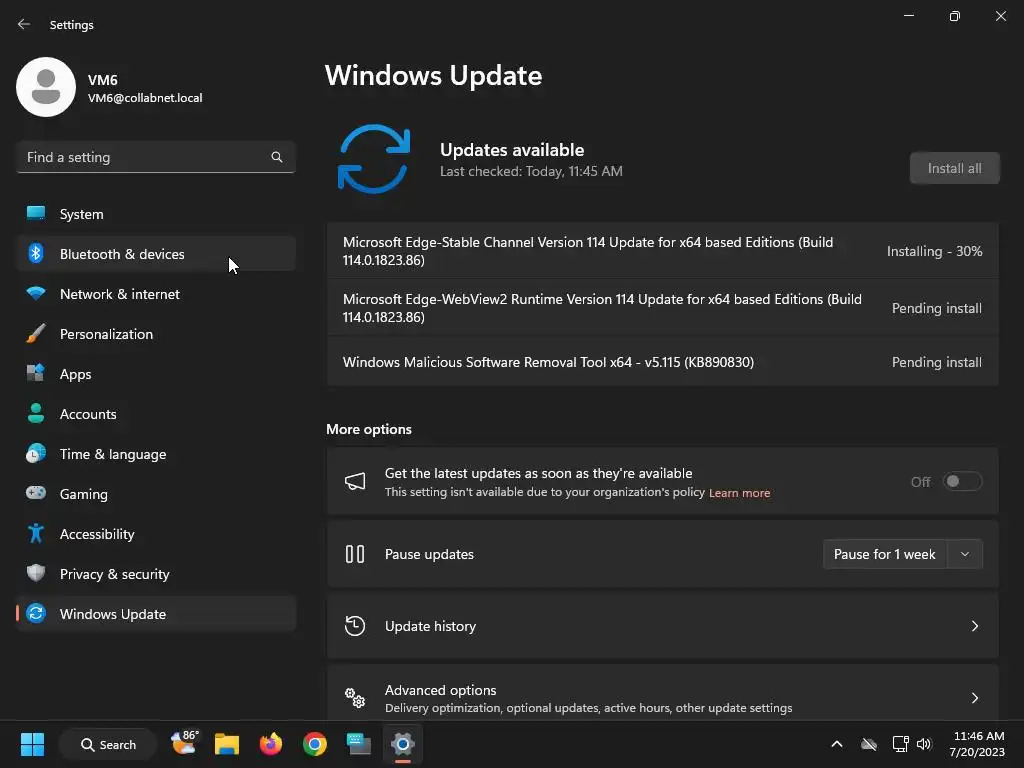Click the volume speaker tray icon
The width and height of the screenshot is (1024, 768).
[x=924, y=744]
